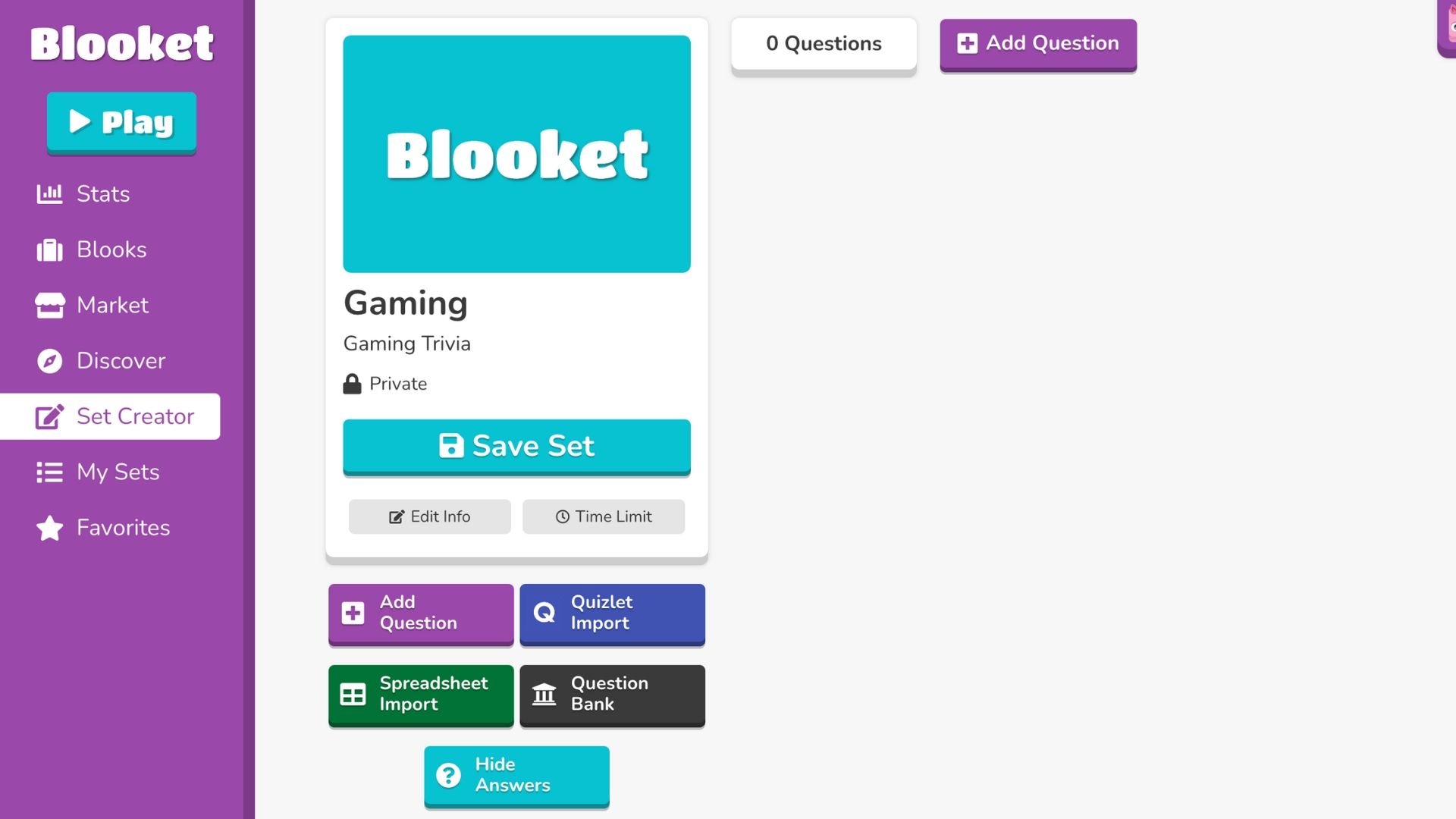Click the Blooket banner thumbnail

coord(517,152)
